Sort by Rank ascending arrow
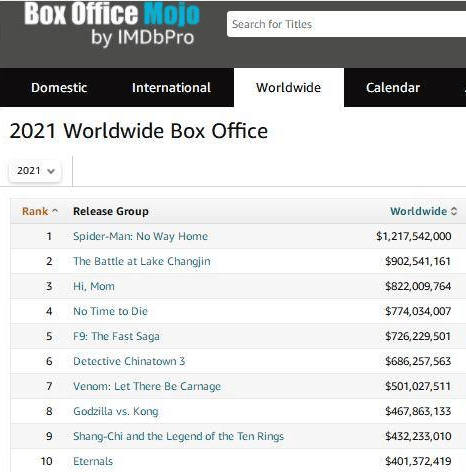This screenshot has width=466, height=472. [x=55, y=211]
